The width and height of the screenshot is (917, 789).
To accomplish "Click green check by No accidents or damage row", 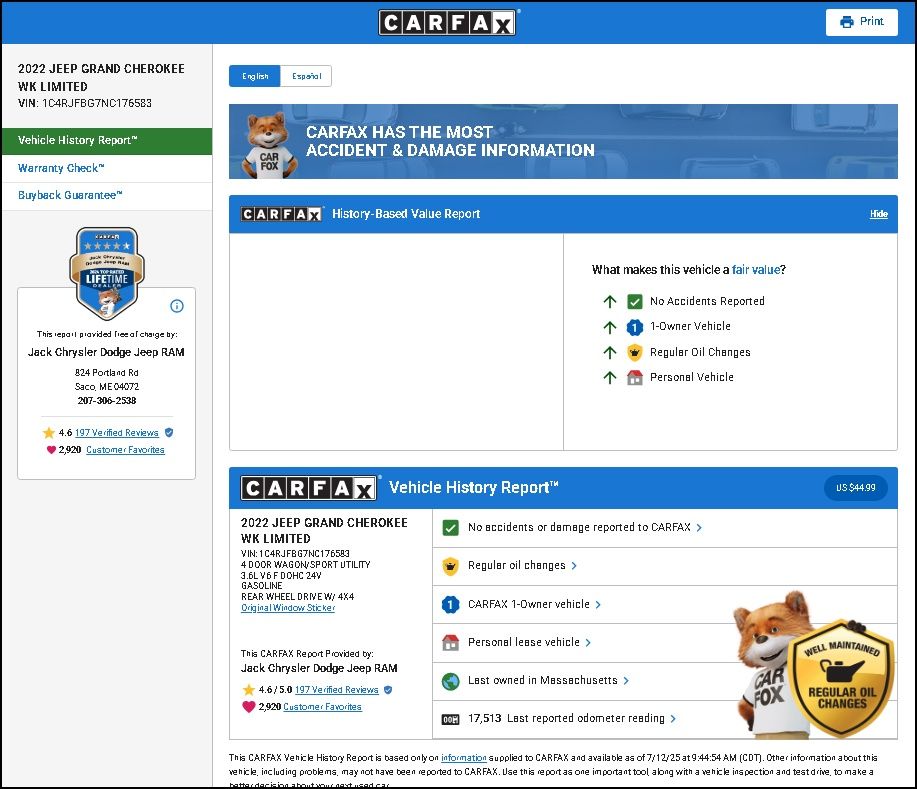I will (450, 528).
